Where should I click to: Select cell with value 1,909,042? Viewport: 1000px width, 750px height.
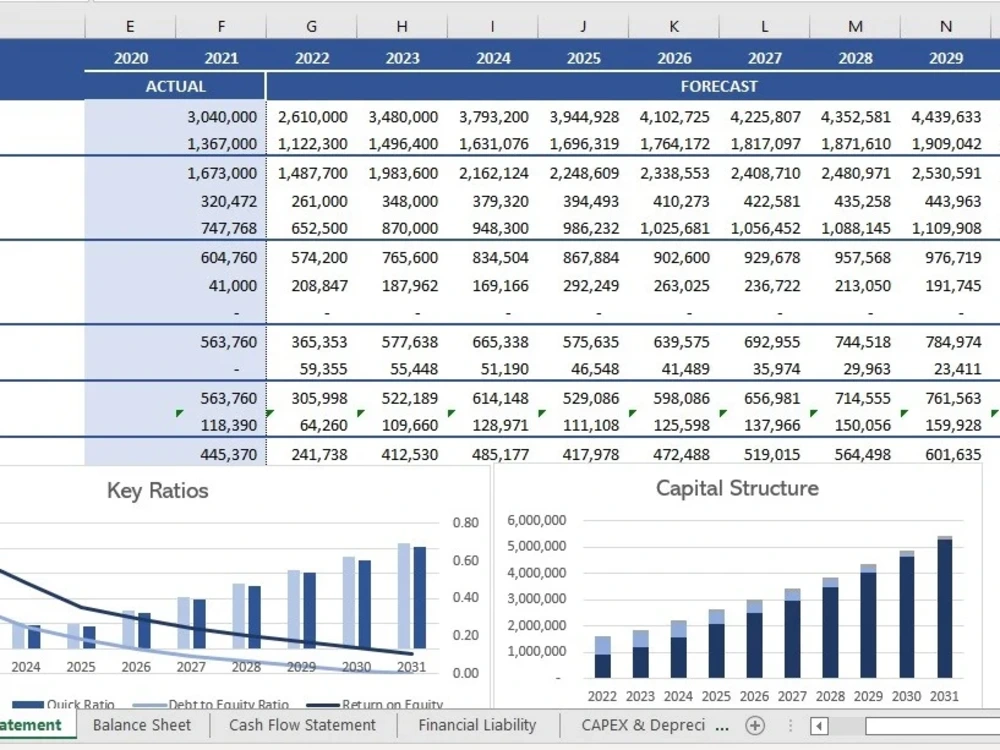click(946, 143)
